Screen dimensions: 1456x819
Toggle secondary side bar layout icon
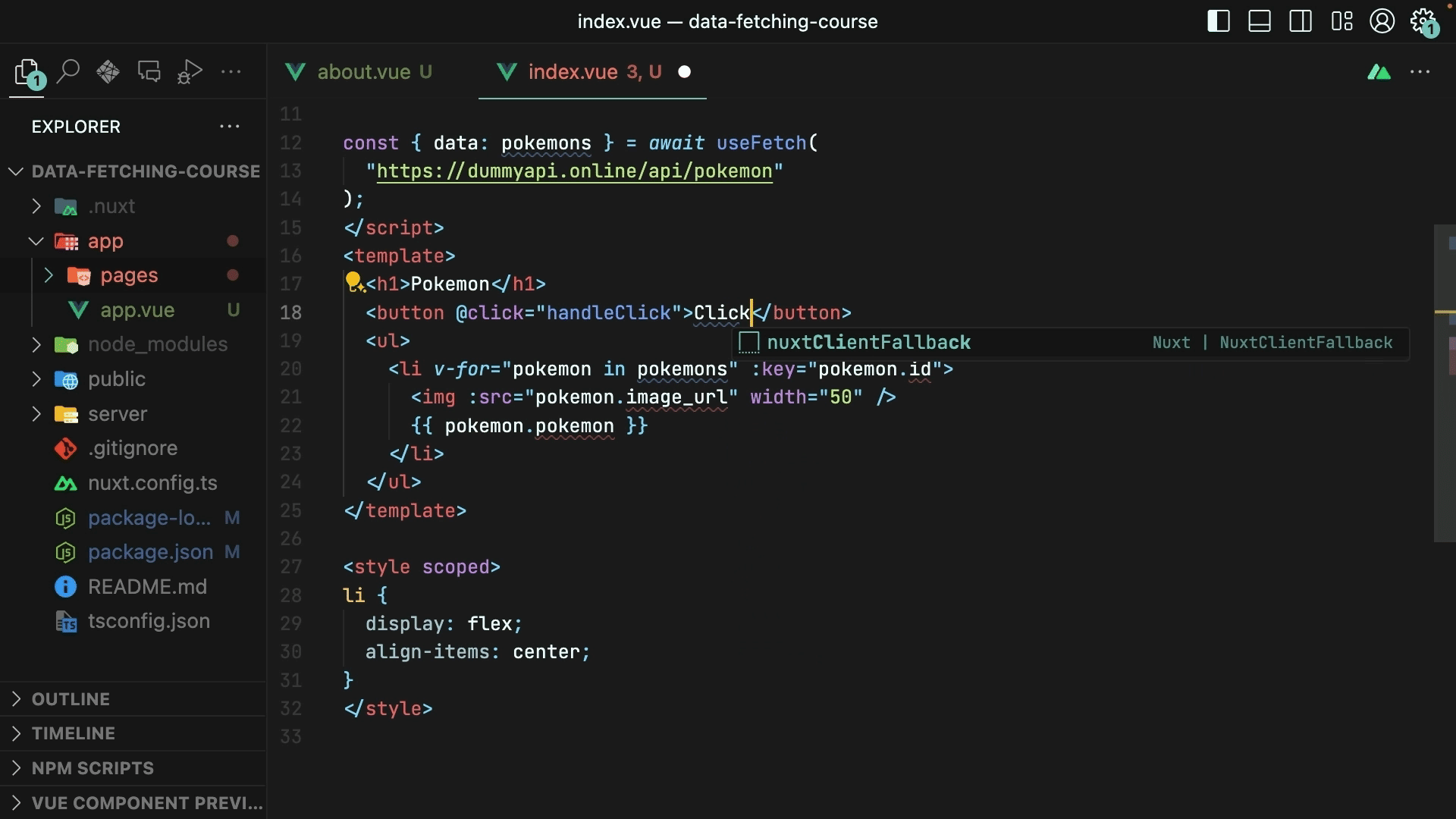(x=1301, y=21)
